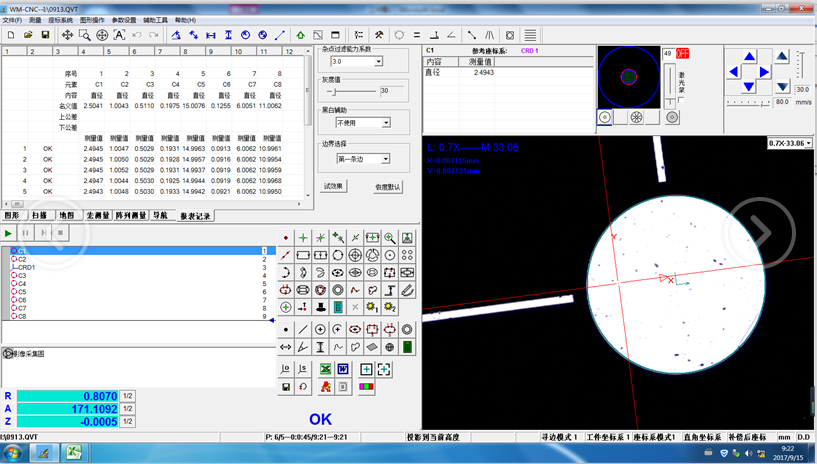This screenshot has width=817, height=464.
Task: Click the green play run button
Action: (x=10, y=232)
